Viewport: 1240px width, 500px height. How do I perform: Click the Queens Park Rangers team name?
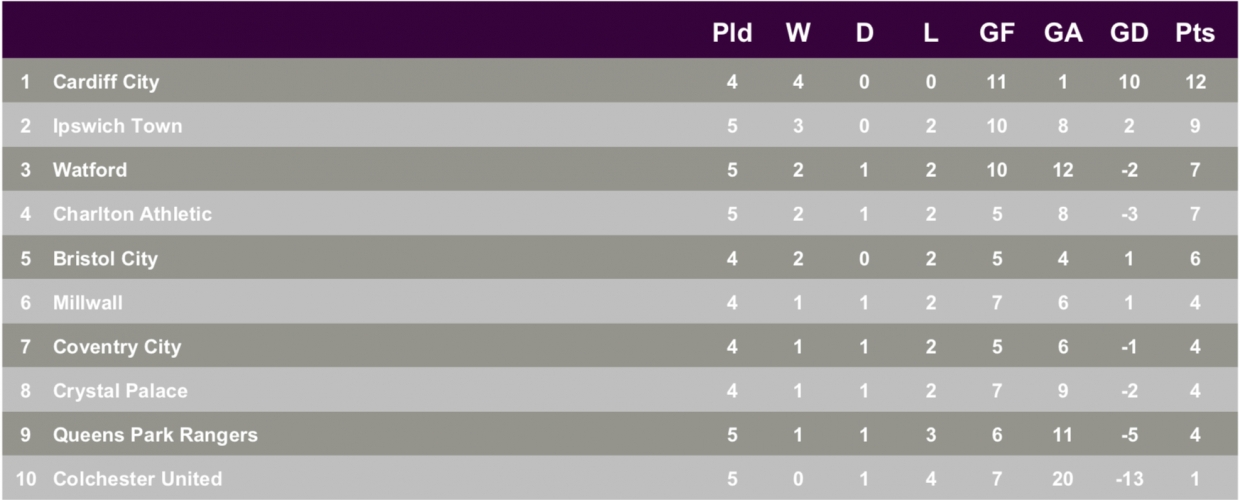tap(155, 435)
